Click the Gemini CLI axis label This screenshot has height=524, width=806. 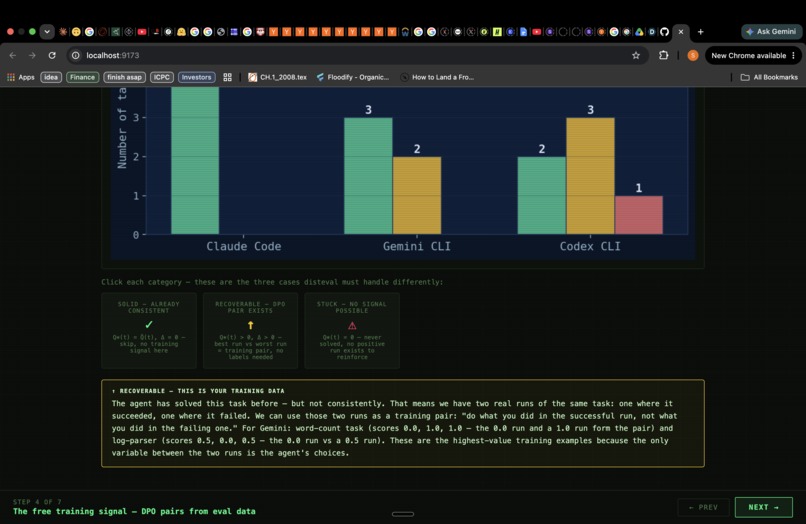[417, 246]
